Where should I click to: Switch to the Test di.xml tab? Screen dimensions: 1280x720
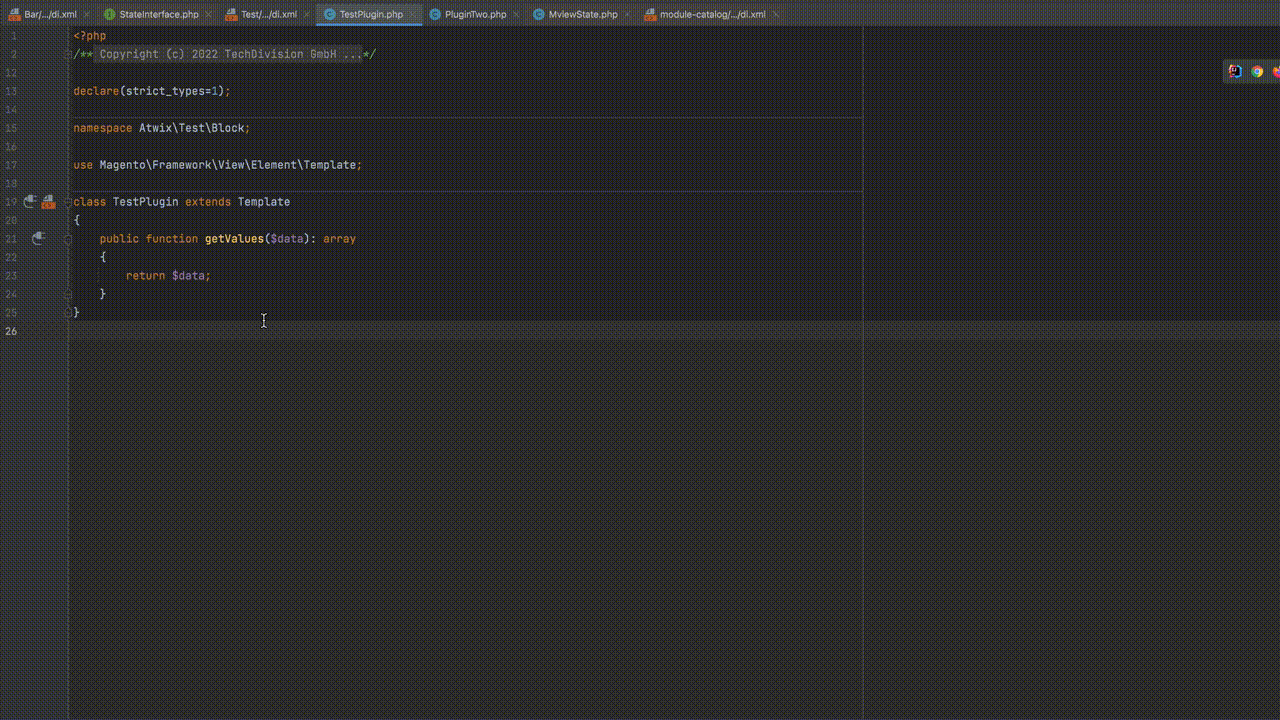click(x=268, y=15)
